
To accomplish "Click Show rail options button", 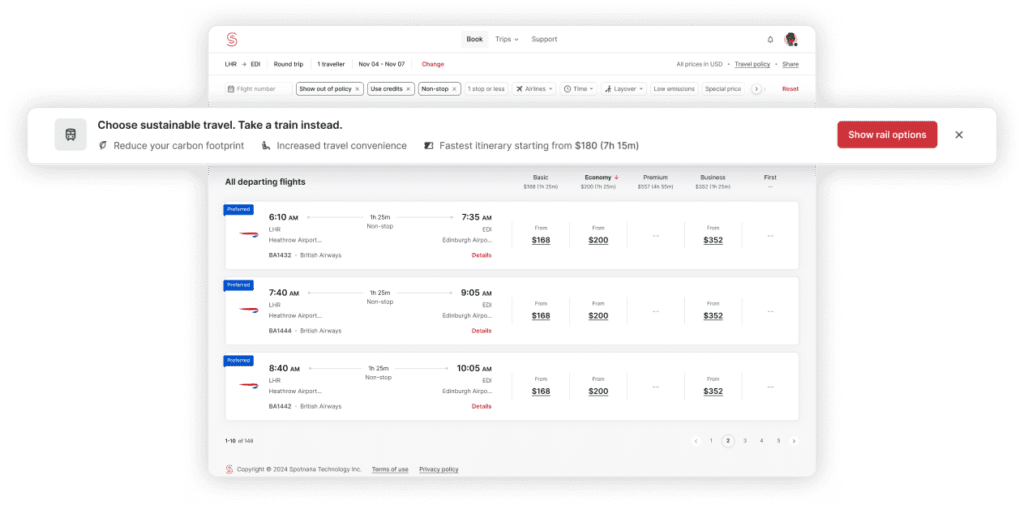I will [886, 135].
